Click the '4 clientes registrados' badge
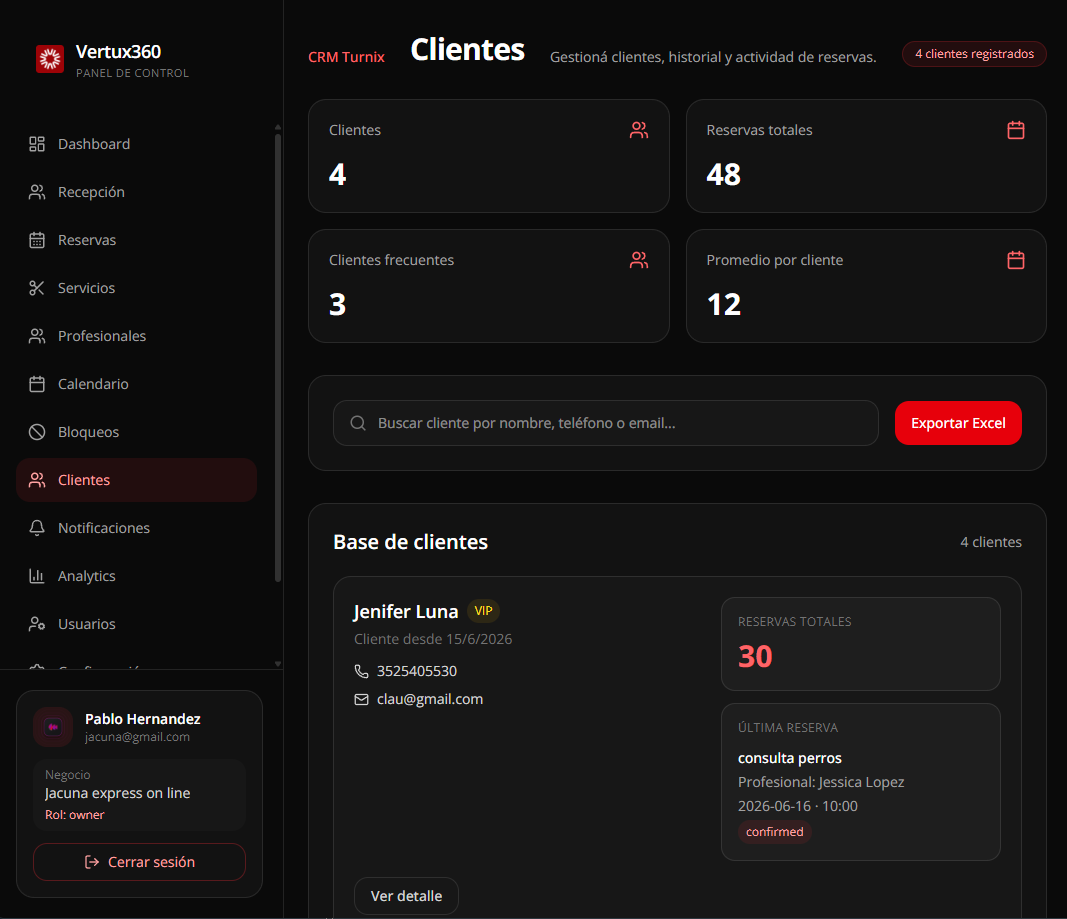1067x919 pixels. [974, 54]
